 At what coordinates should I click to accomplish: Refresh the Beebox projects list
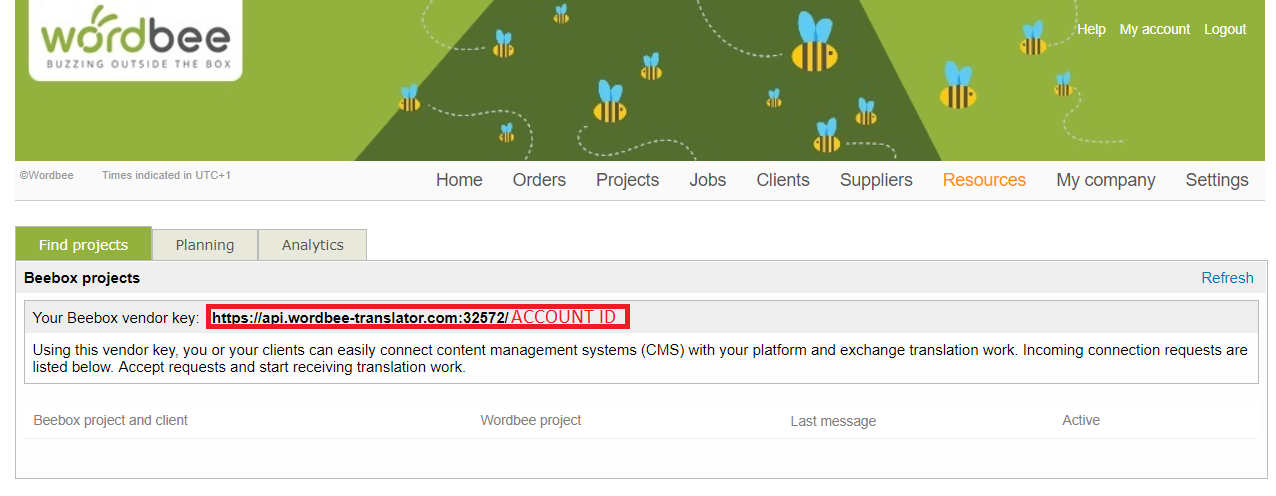1227,278
